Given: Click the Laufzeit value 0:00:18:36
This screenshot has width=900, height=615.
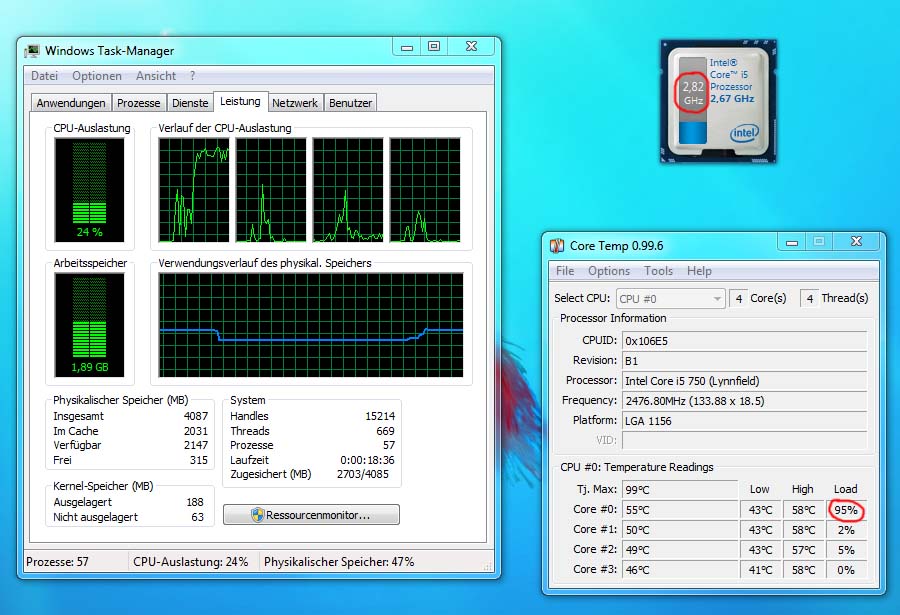Looking at the screenshot, I should [367, 460].
